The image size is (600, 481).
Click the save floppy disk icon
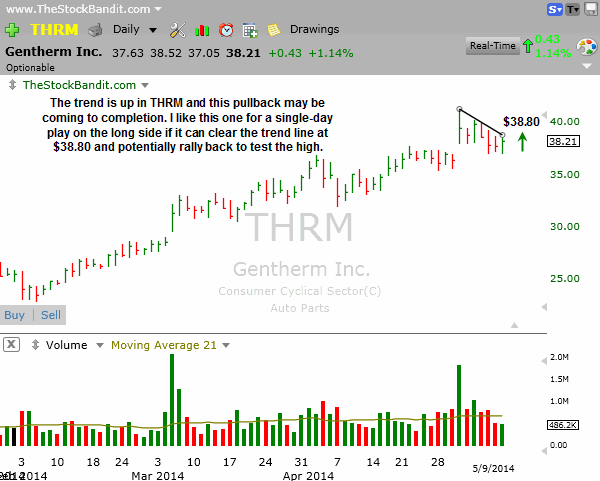[591, 9]
